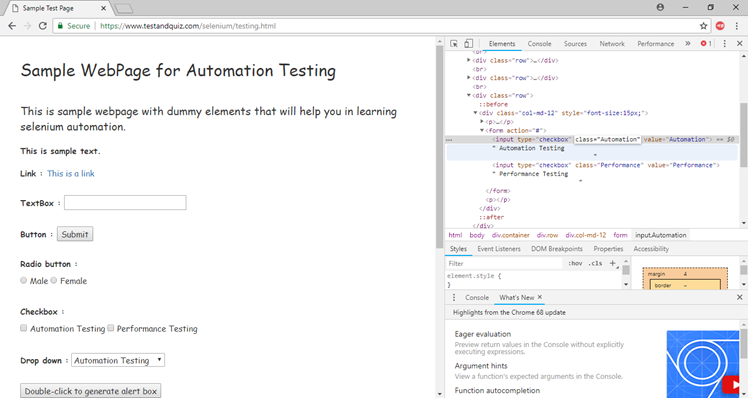Viewport: 748px width, 398px height.
Task: Check the Performance Testing checkbox
Action: [111, 328]
